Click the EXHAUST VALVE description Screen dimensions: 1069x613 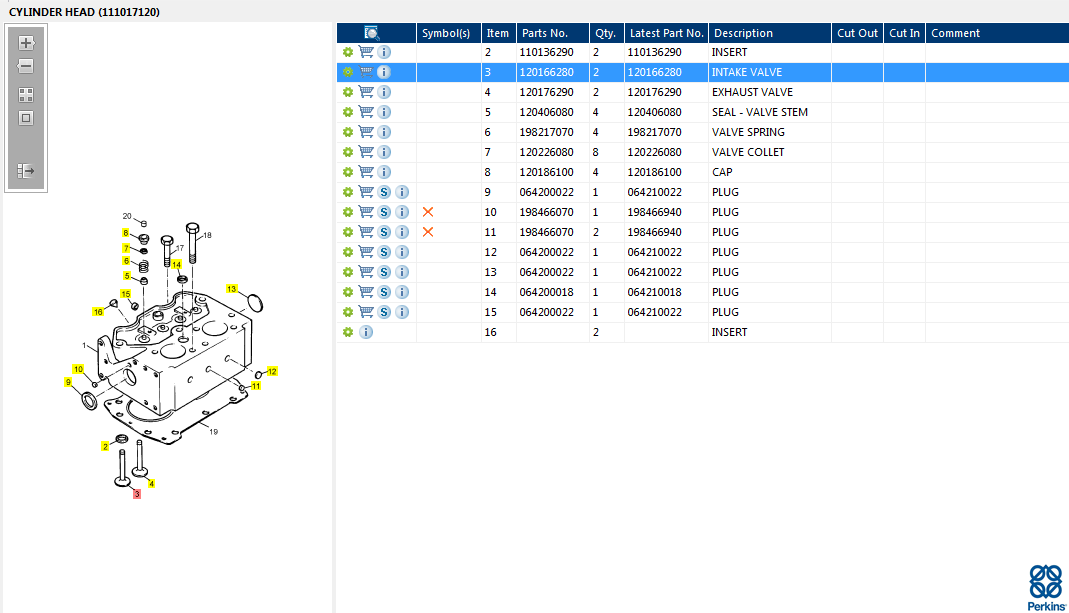click(752, 92)
